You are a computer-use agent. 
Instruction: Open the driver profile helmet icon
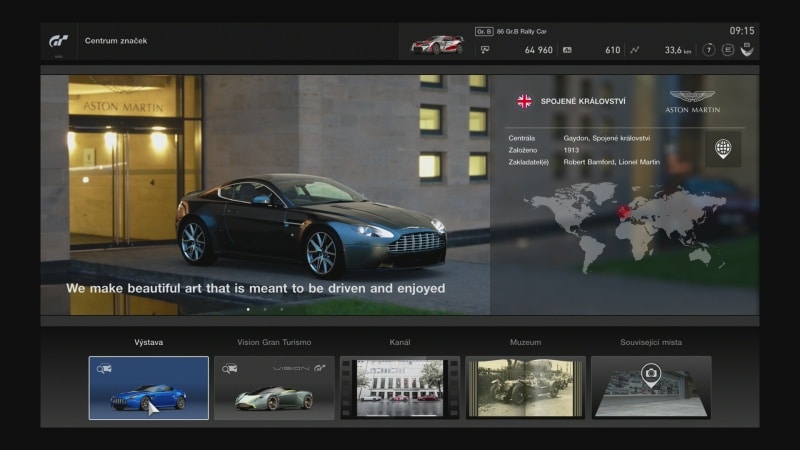click(x=747, y=49)
